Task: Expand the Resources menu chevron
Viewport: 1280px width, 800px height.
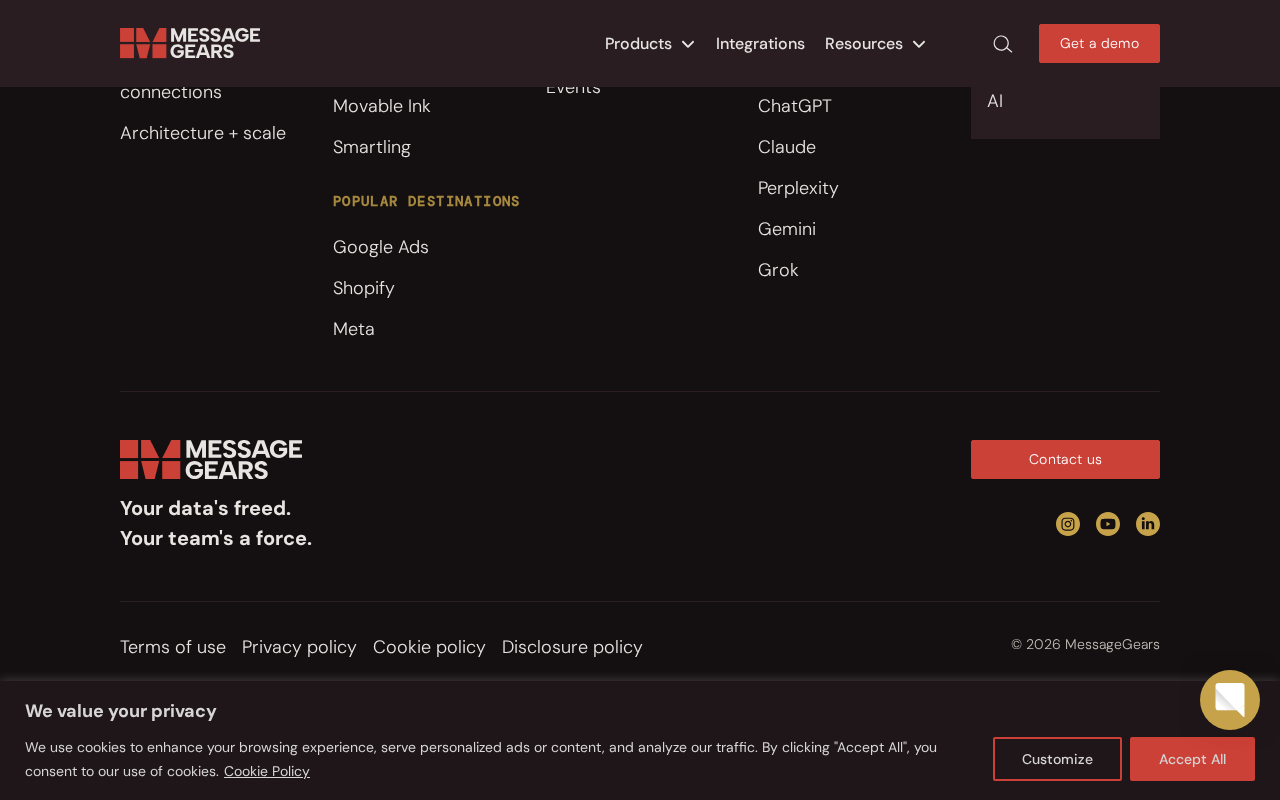Action: click(919, 44)
